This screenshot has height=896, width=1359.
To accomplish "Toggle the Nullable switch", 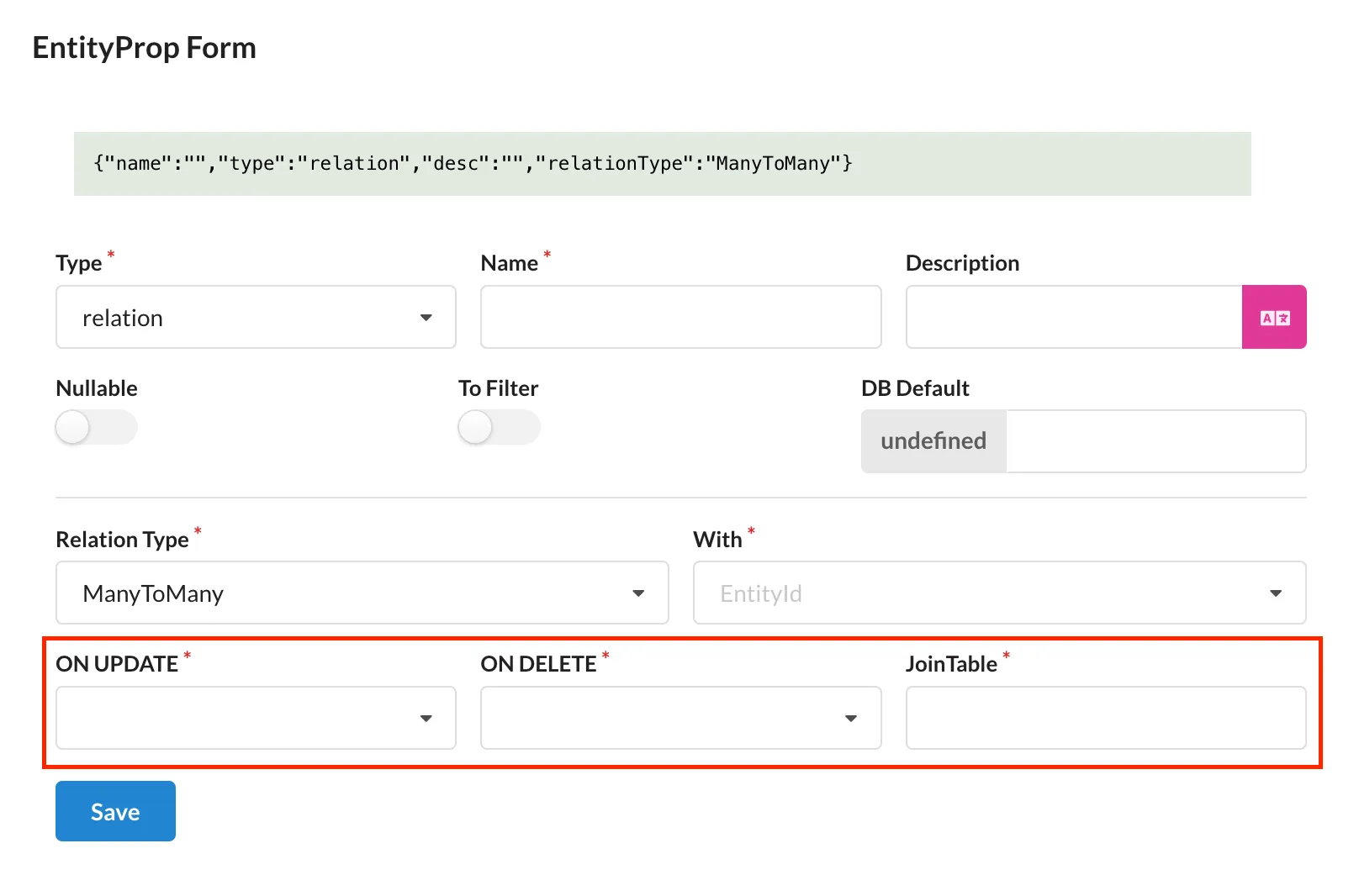I will point(96,427).
